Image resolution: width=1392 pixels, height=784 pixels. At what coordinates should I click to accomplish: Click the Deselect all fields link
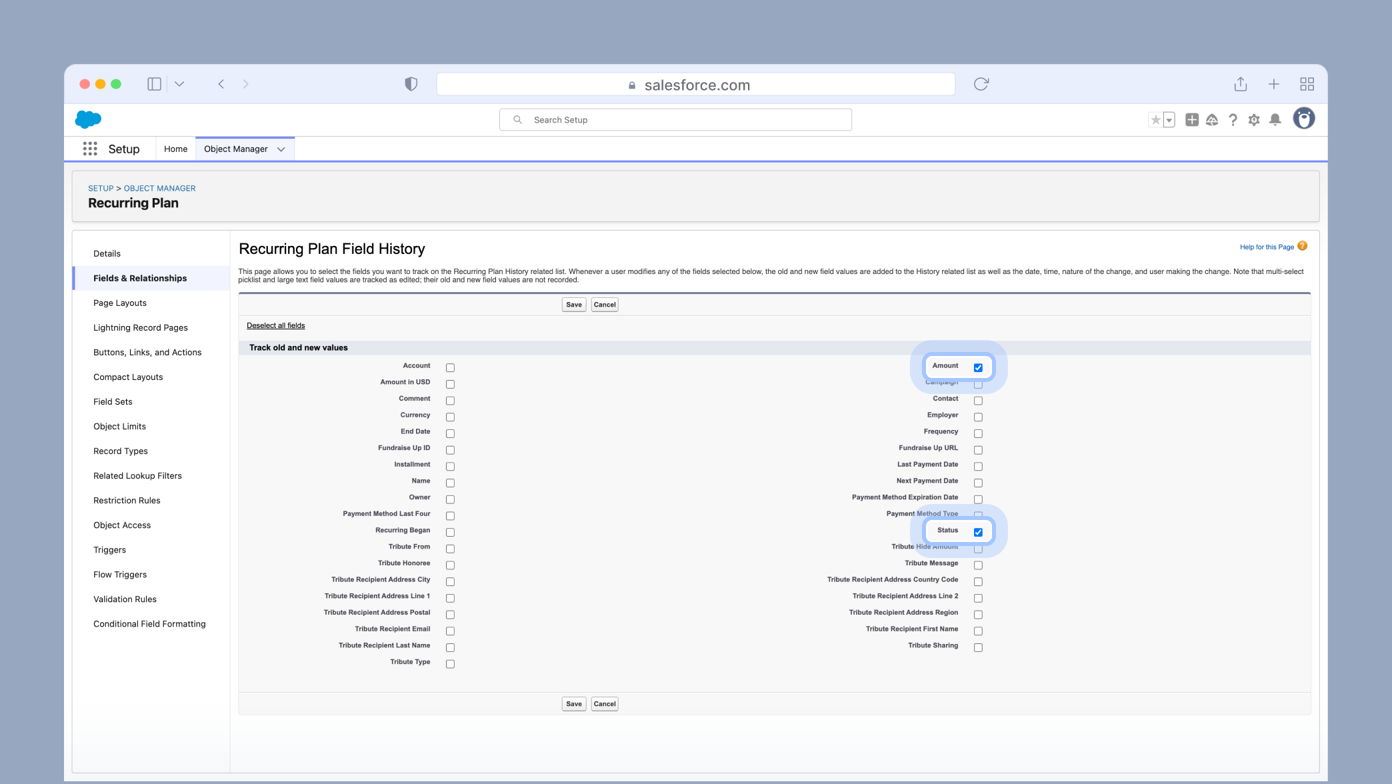[275, 325]
